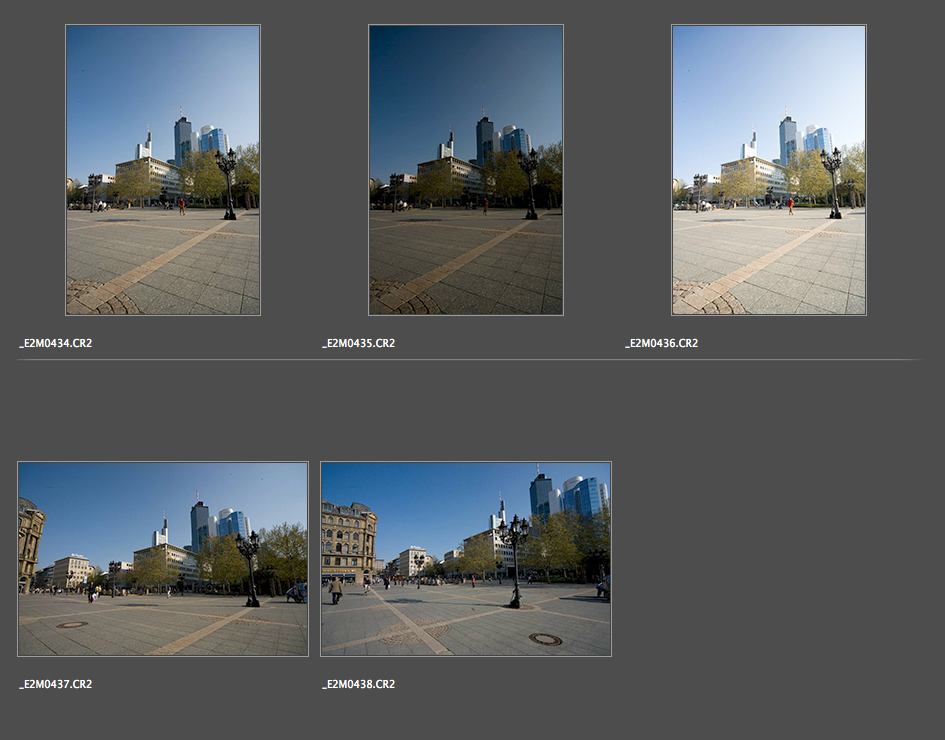Click the glass towers in _E2M0437.CR2 thumbnail
This screenshot has height=740, width=945.
click(232, 524)
